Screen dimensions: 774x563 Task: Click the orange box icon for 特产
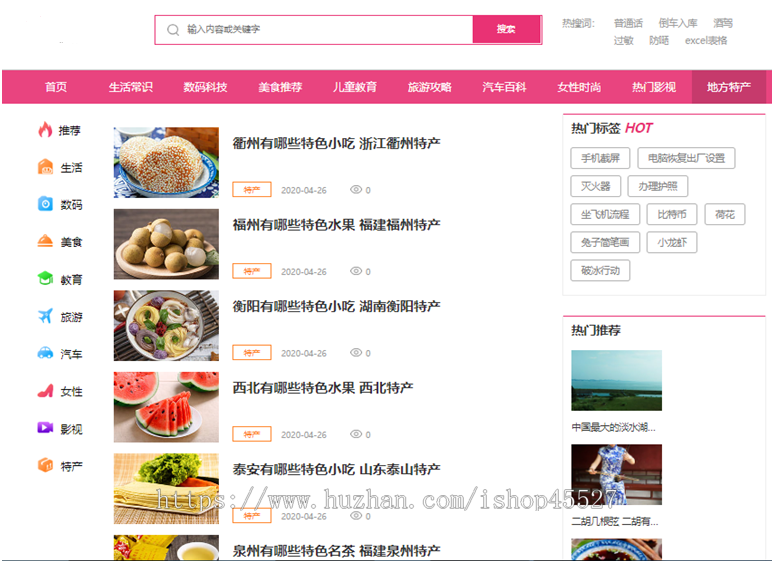pyautogui.click(x=45, y=465)
